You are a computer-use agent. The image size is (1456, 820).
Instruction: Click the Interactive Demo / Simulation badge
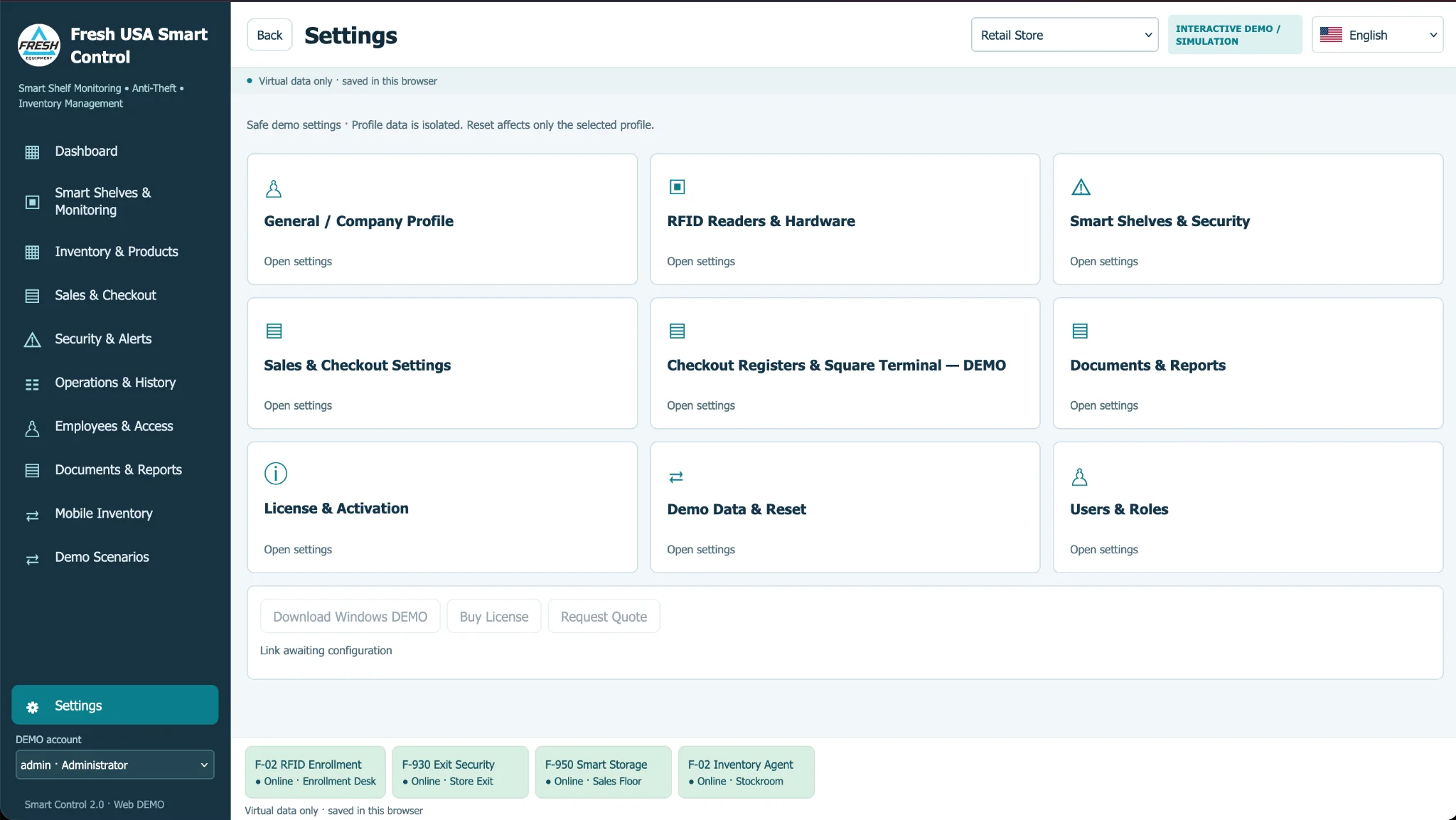point(1235,35)
